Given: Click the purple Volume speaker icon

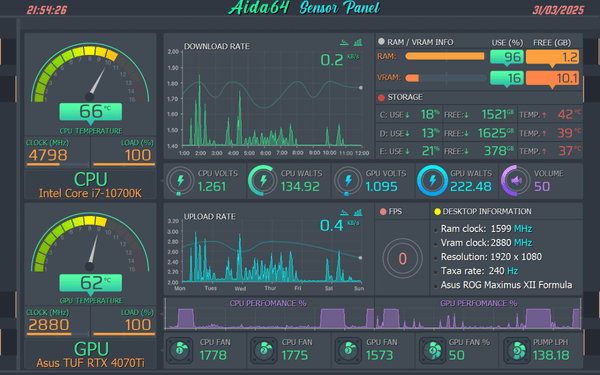Looking at the screenshot, I should 515,180.
